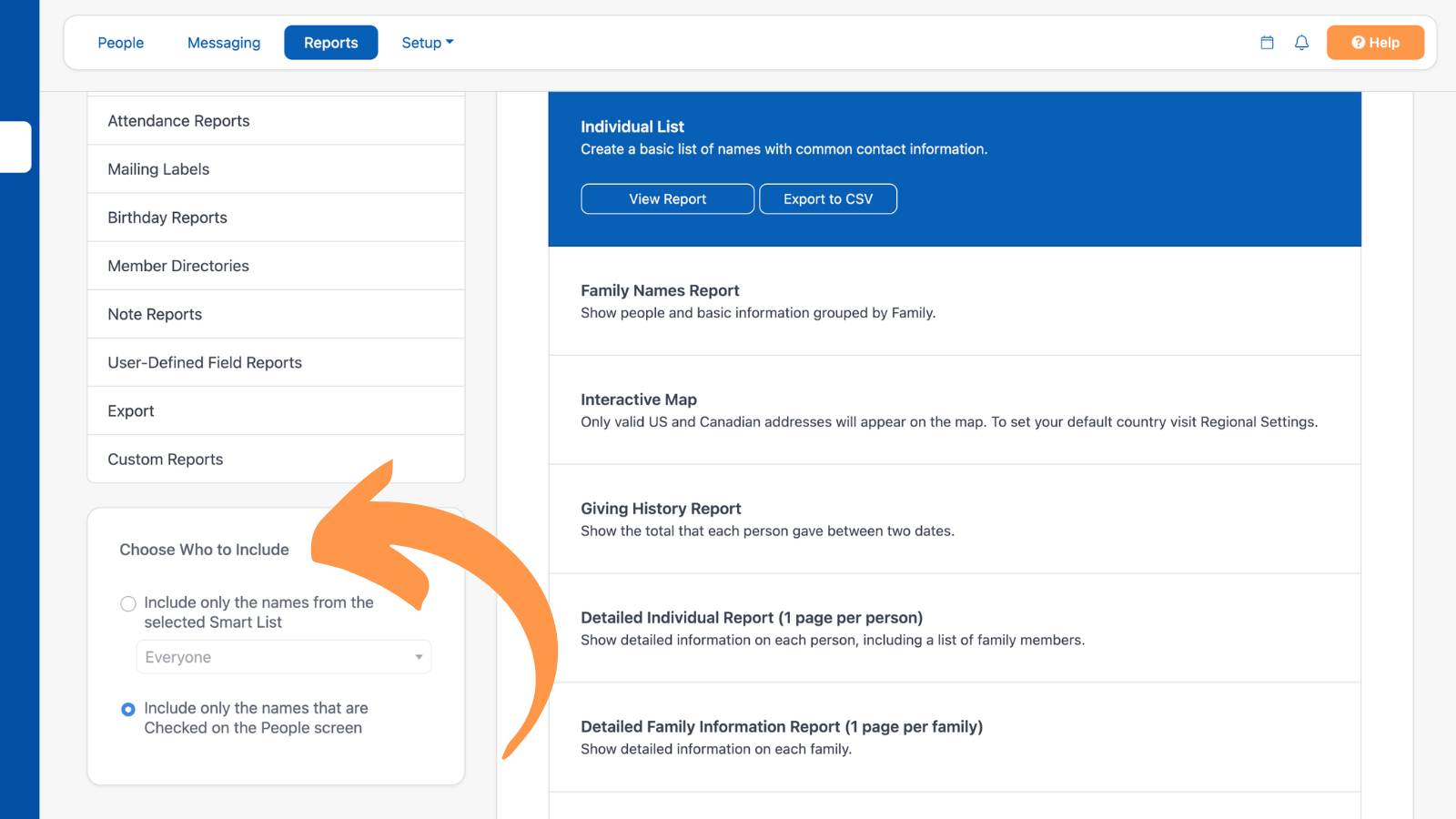Open User-Defined Field Reports category

[276, 362]
